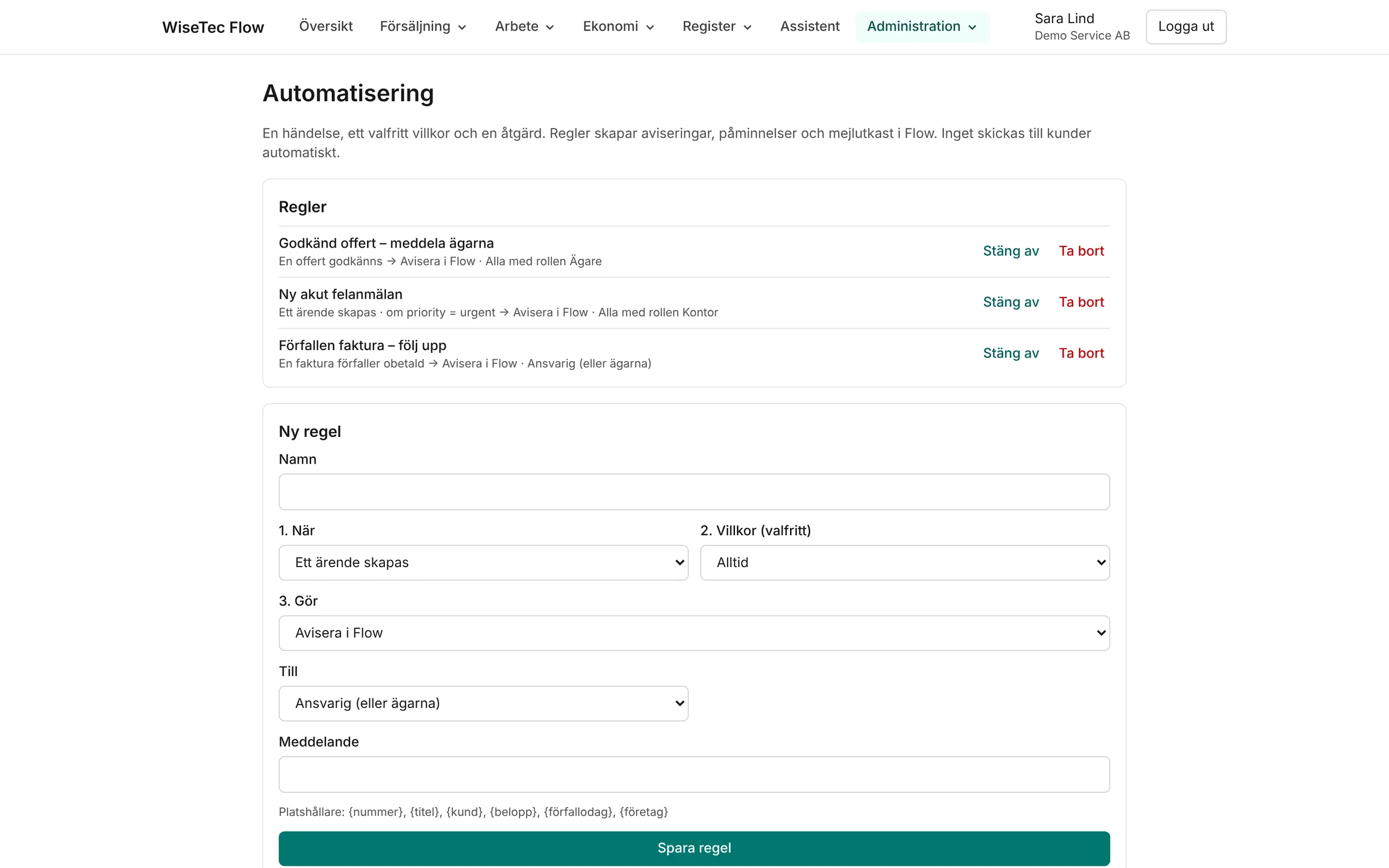This screenshot has height=868, width=1389.
Task: Open the Översikt page
Action: [326, 27]
